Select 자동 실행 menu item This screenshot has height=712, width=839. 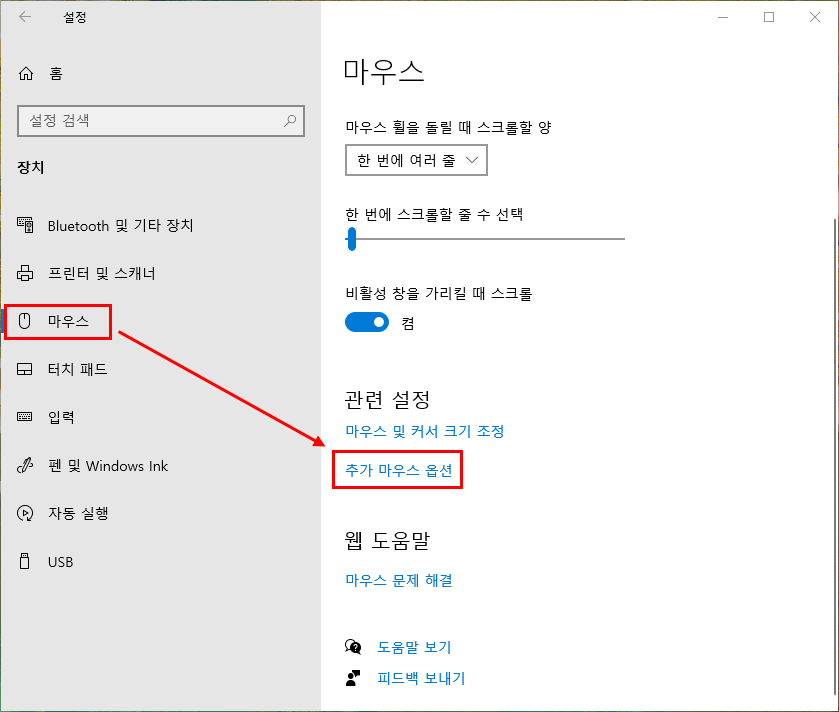tap(78, 513)
